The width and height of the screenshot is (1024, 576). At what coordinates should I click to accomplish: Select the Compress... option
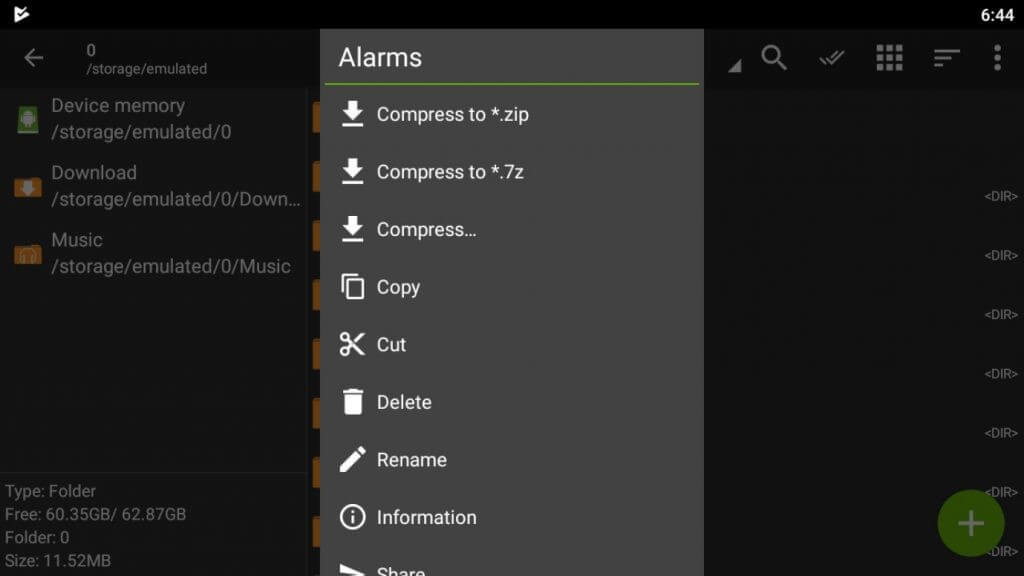426,230
